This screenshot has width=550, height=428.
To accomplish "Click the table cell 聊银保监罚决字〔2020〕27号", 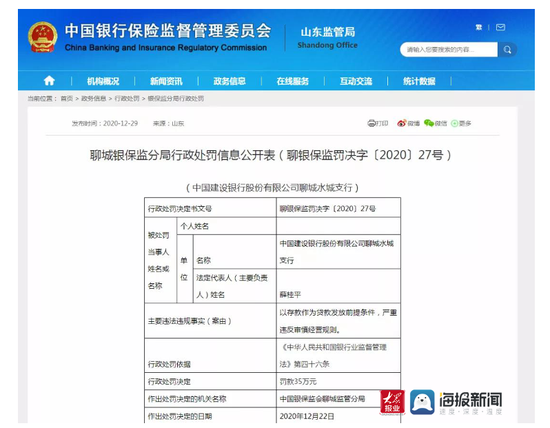I will 338,208.
